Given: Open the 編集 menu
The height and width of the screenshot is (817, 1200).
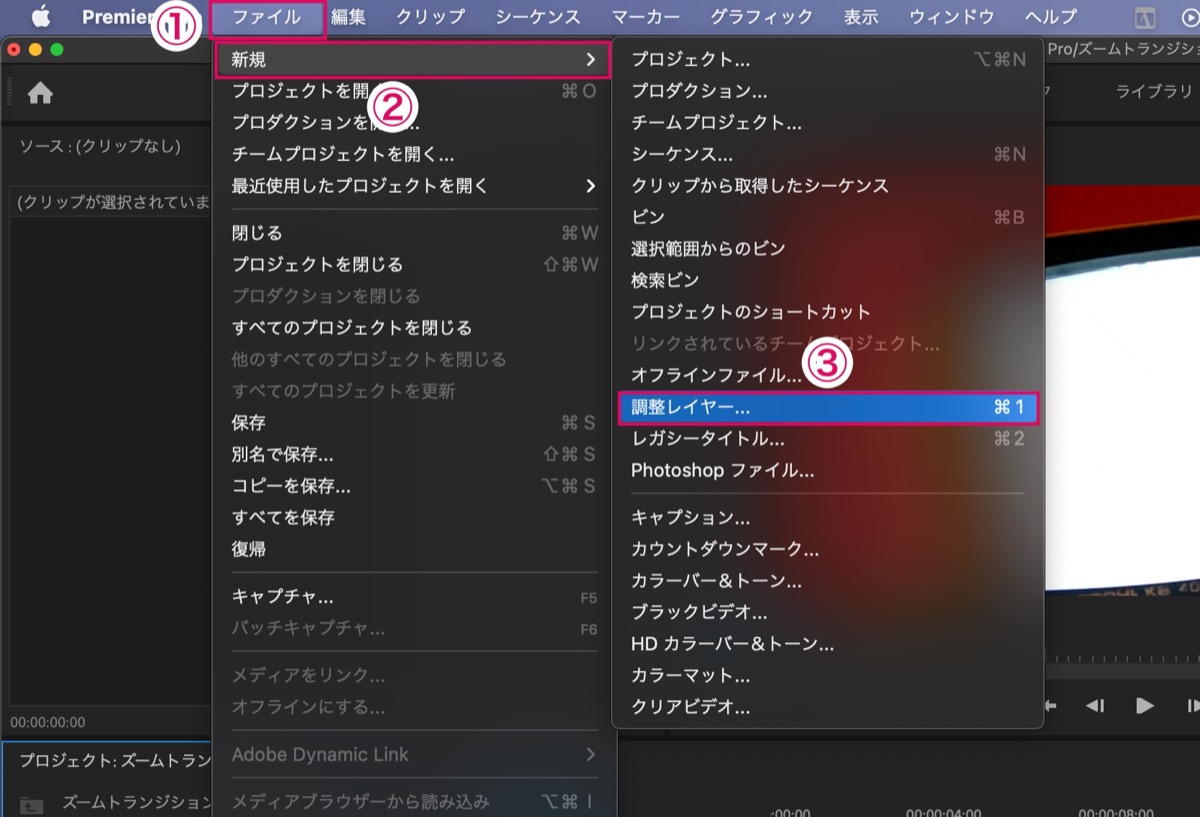Looking at the screenshot, I should [x=348, y=17].
